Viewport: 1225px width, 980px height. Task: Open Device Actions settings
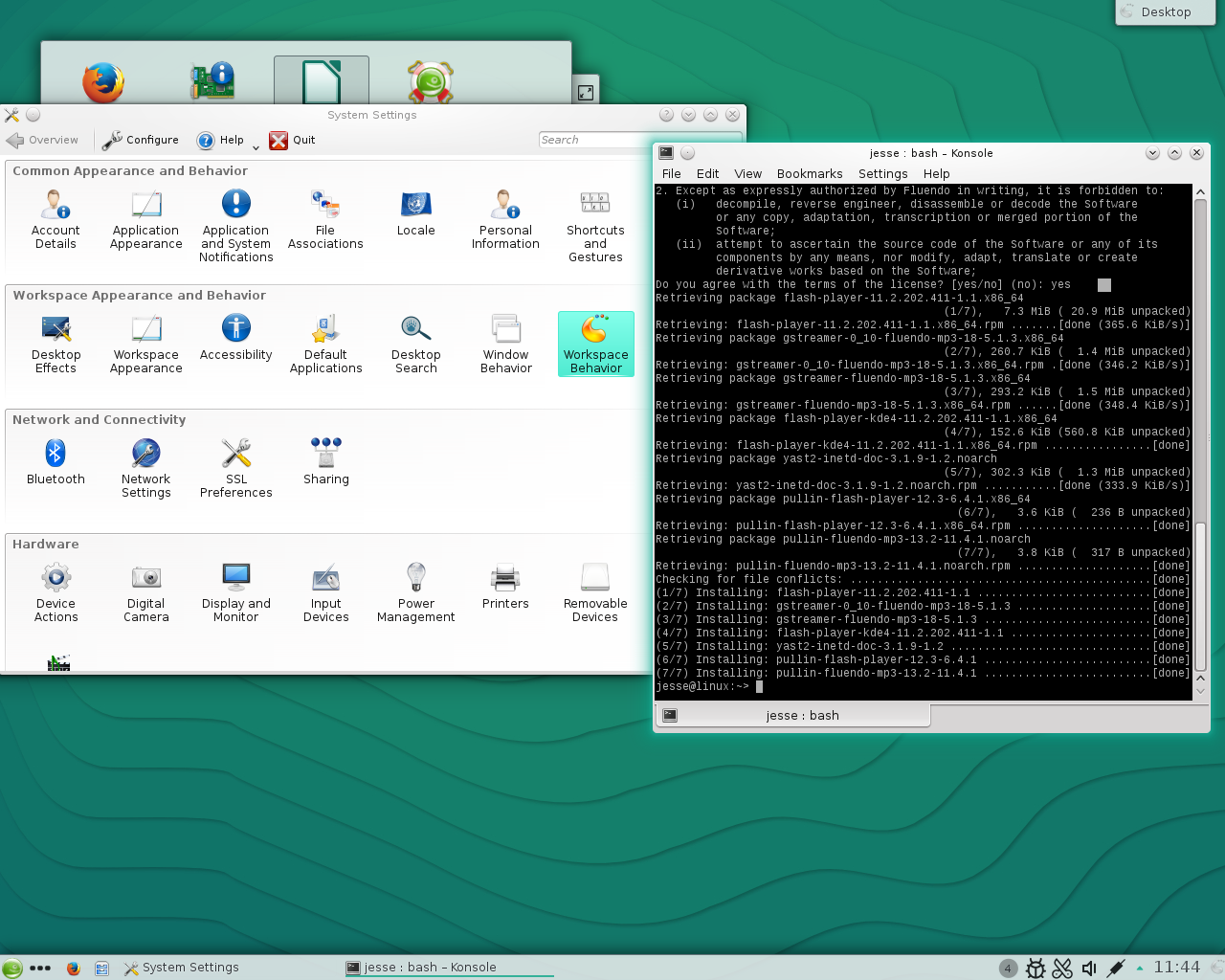56,592
